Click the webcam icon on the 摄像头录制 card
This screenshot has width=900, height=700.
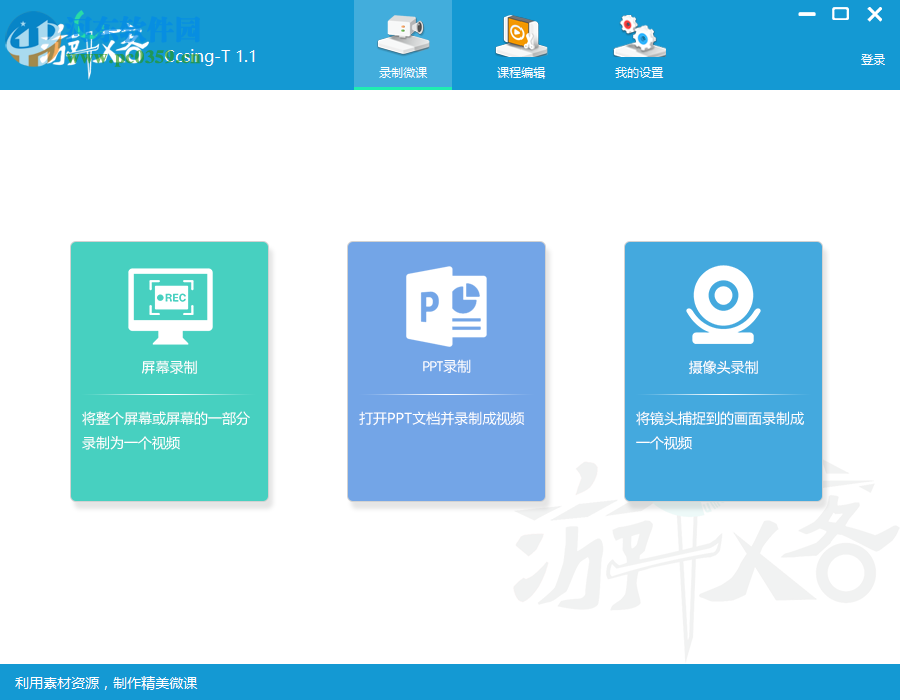point(723,302)
